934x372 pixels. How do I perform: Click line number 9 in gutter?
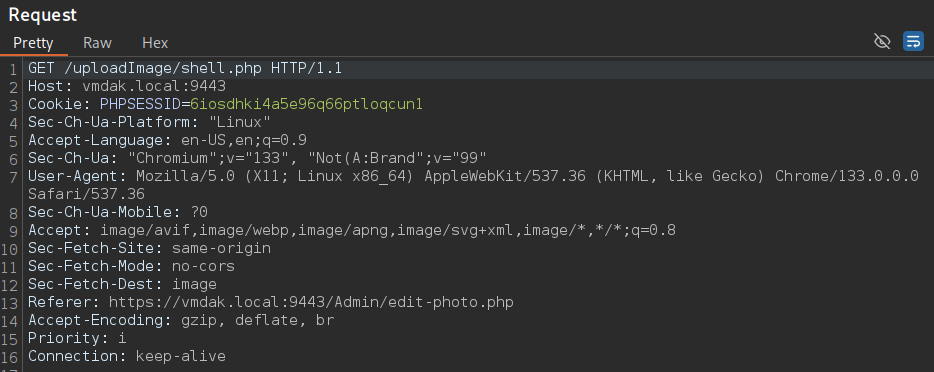[13, 230]
